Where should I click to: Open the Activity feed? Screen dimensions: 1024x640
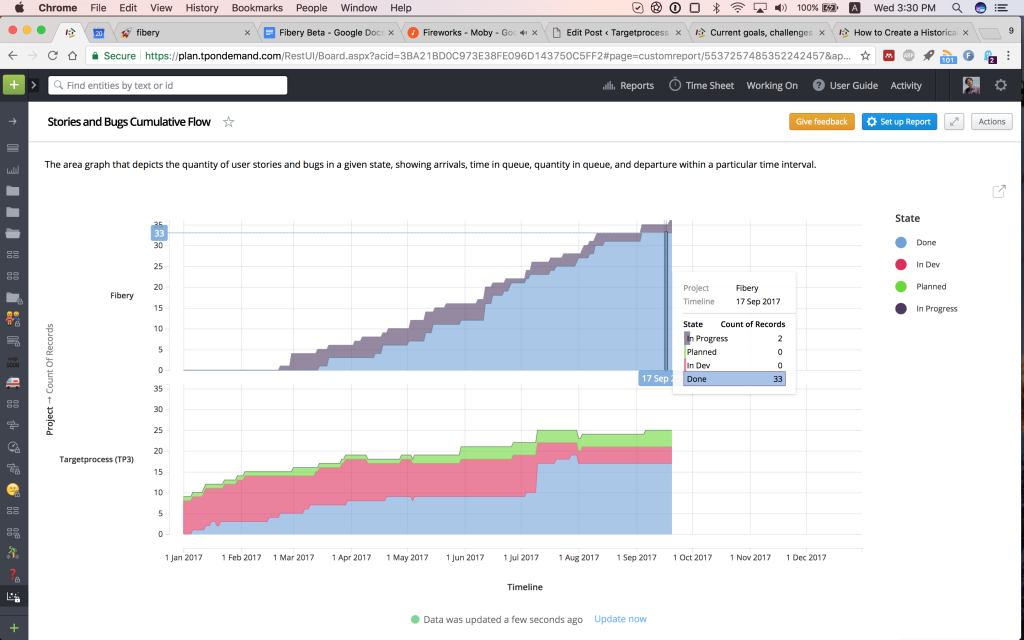coord(906,86)
